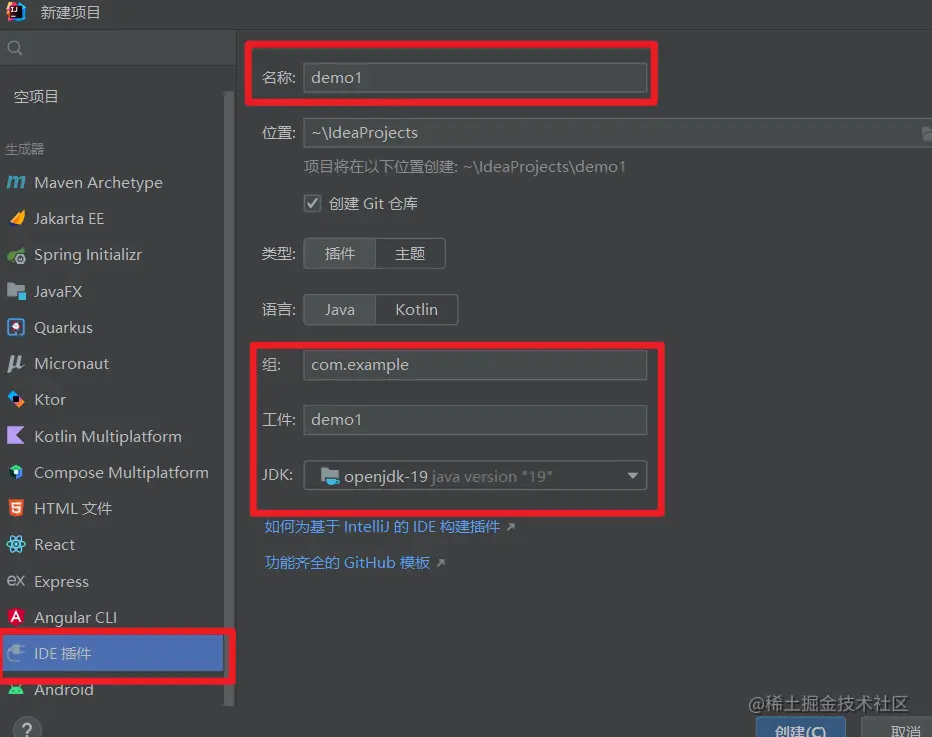The image size is (932, 737).
Task: Select Angular CLI in generator list
Action: point(112,617)
